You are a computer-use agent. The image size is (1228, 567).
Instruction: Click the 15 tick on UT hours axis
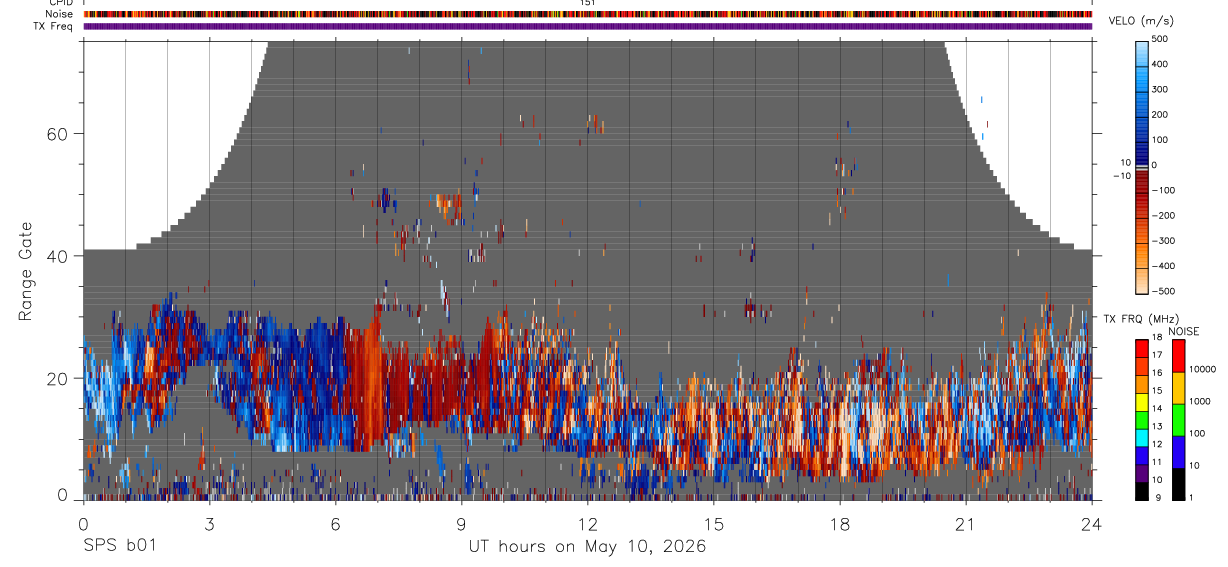click(714, 523)
